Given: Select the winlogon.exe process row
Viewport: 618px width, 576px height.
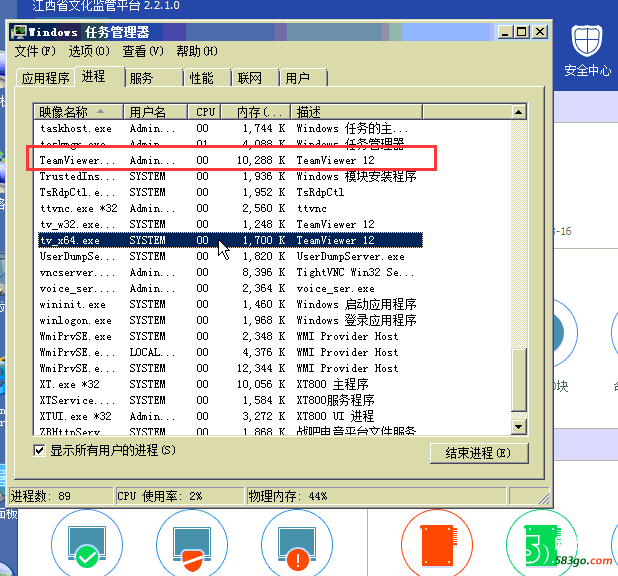Looking at the screenshot, I should pos(230,321).
